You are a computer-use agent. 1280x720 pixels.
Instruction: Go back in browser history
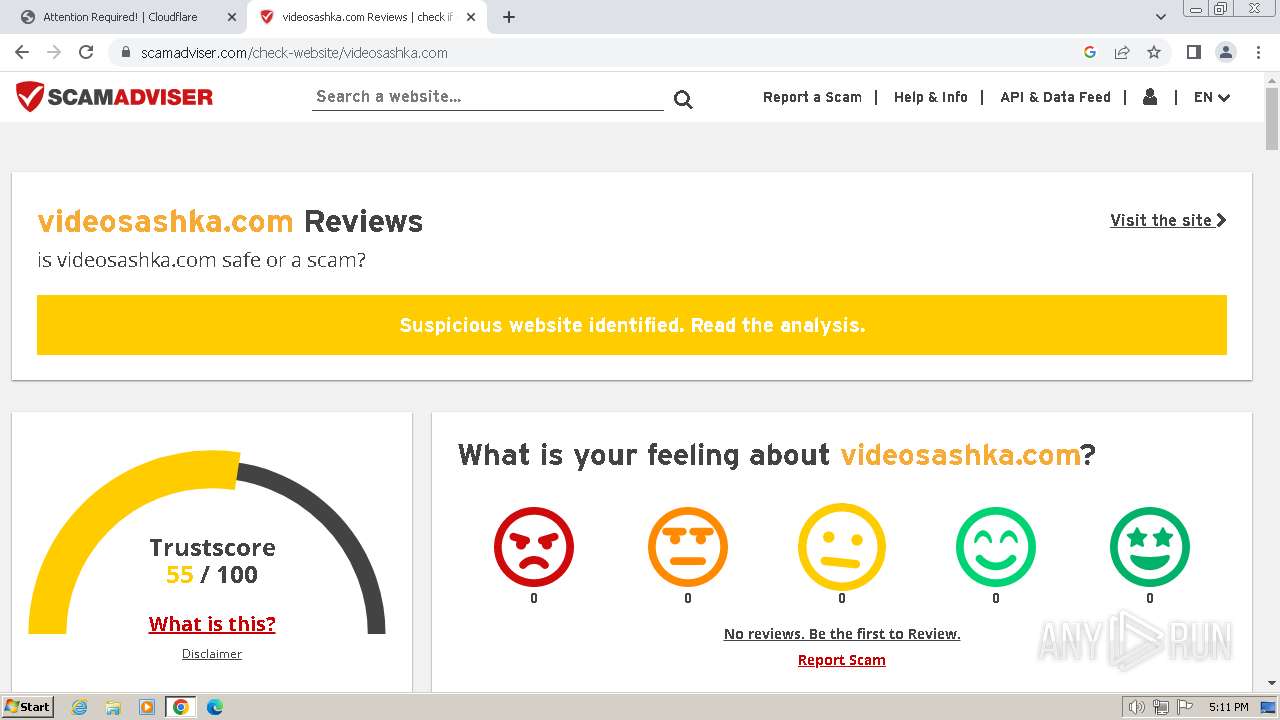click(22, 52)
